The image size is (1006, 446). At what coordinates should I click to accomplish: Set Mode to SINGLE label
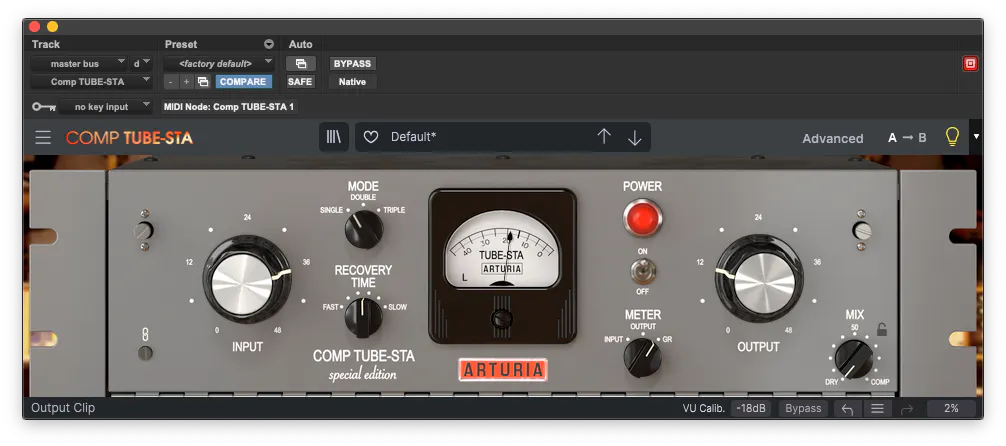pyautogui.click(x=331, y=210)
